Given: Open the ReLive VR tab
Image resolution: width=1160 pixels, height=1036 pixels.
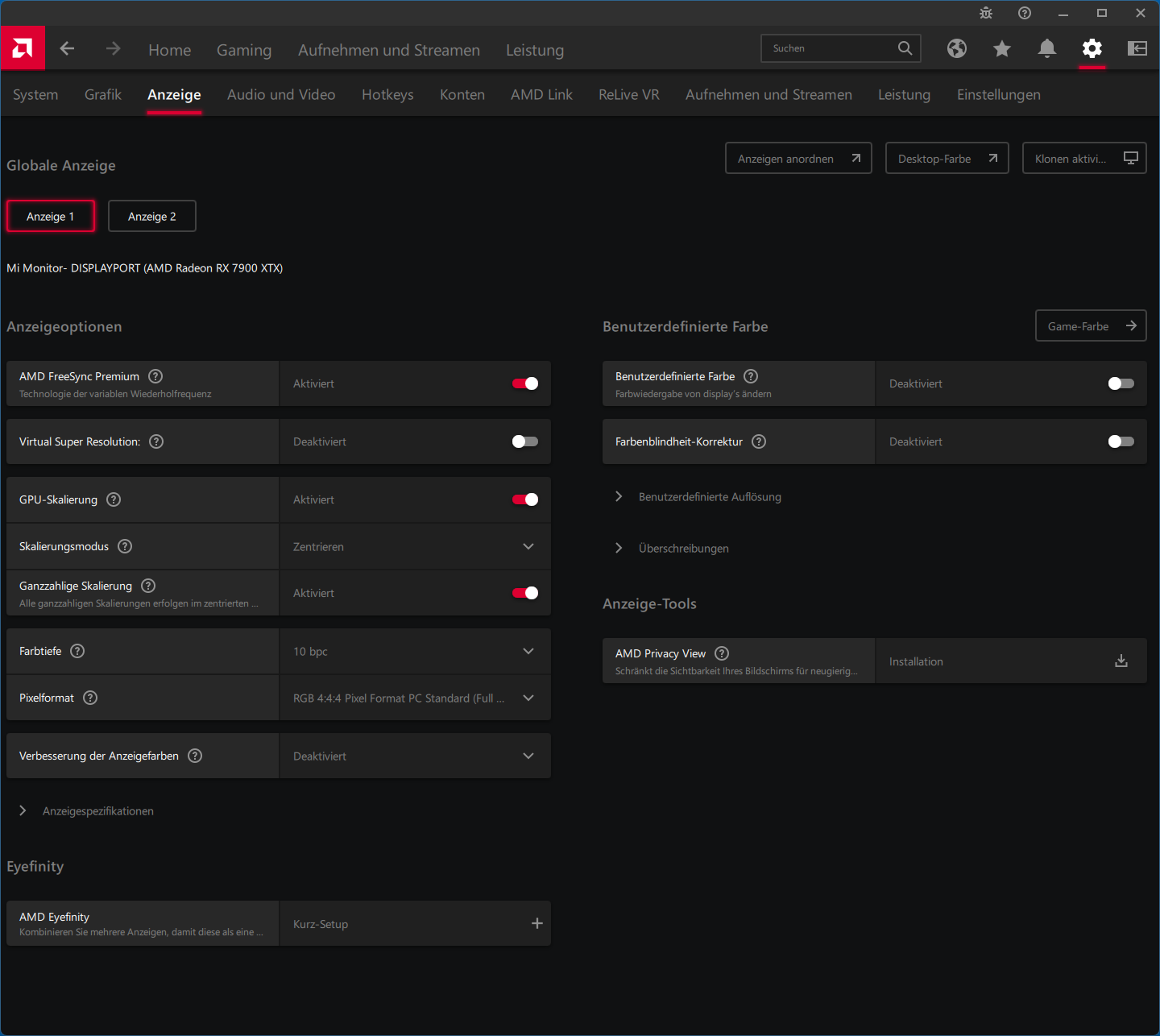Looking at the screenshot, I should [x=629, y=94].
